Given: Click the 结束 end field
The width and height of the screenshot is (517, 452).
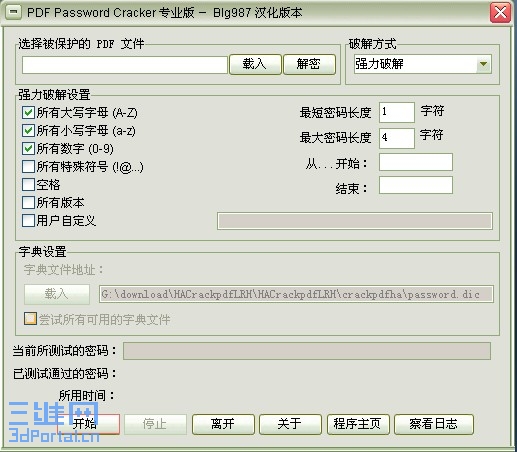Looking at the screenshot, I should 416,185.
